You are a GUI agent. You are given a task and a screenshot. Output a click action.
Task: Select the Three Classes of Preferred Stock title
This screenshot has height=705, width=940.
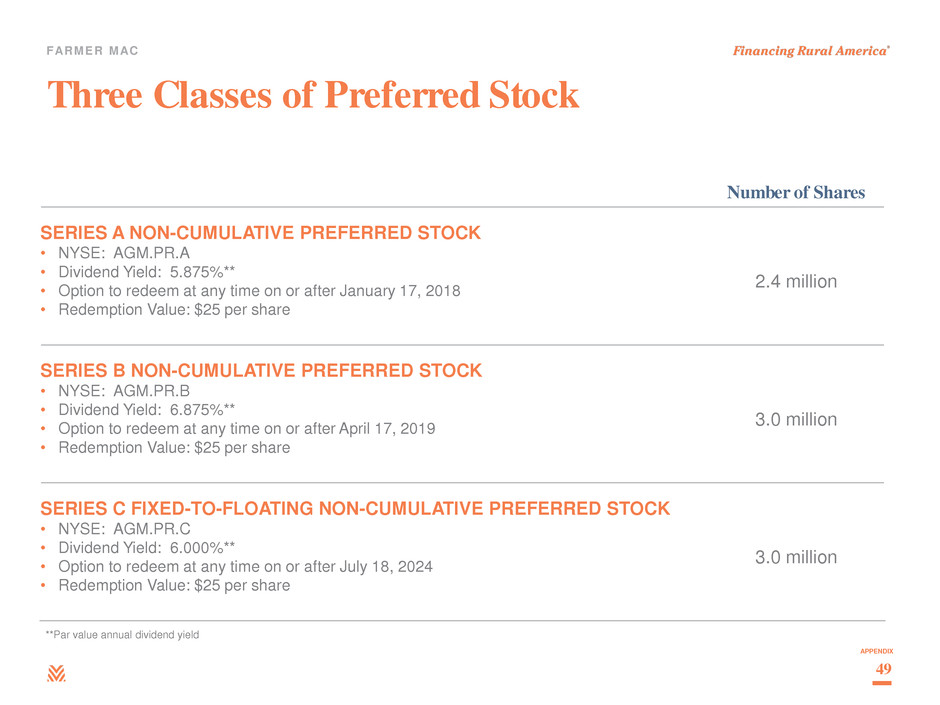pos(314,95)
